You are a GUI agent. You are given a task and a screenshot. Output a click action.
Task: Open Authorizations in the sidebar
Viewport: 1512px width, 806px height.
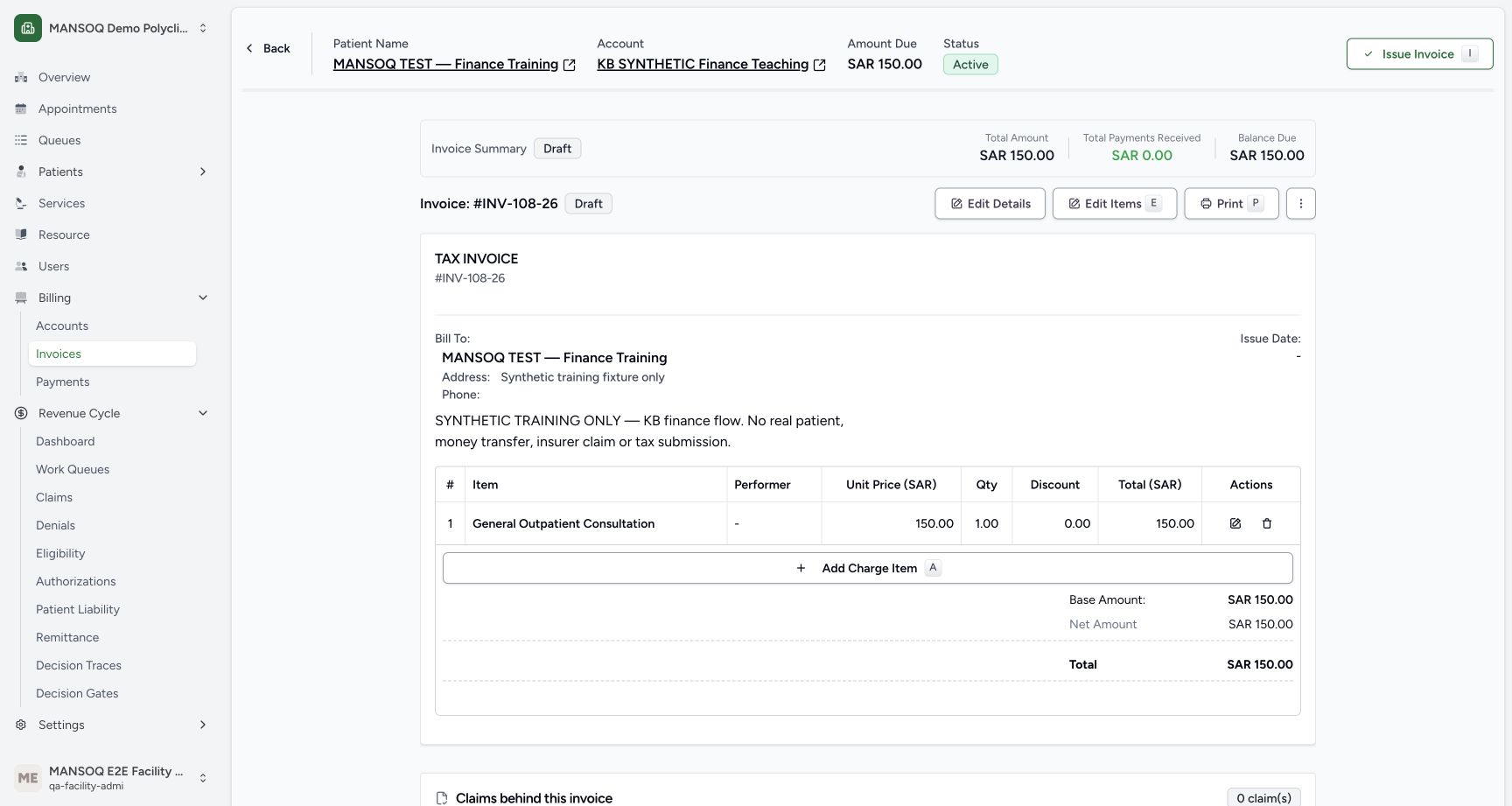(112, 581)
